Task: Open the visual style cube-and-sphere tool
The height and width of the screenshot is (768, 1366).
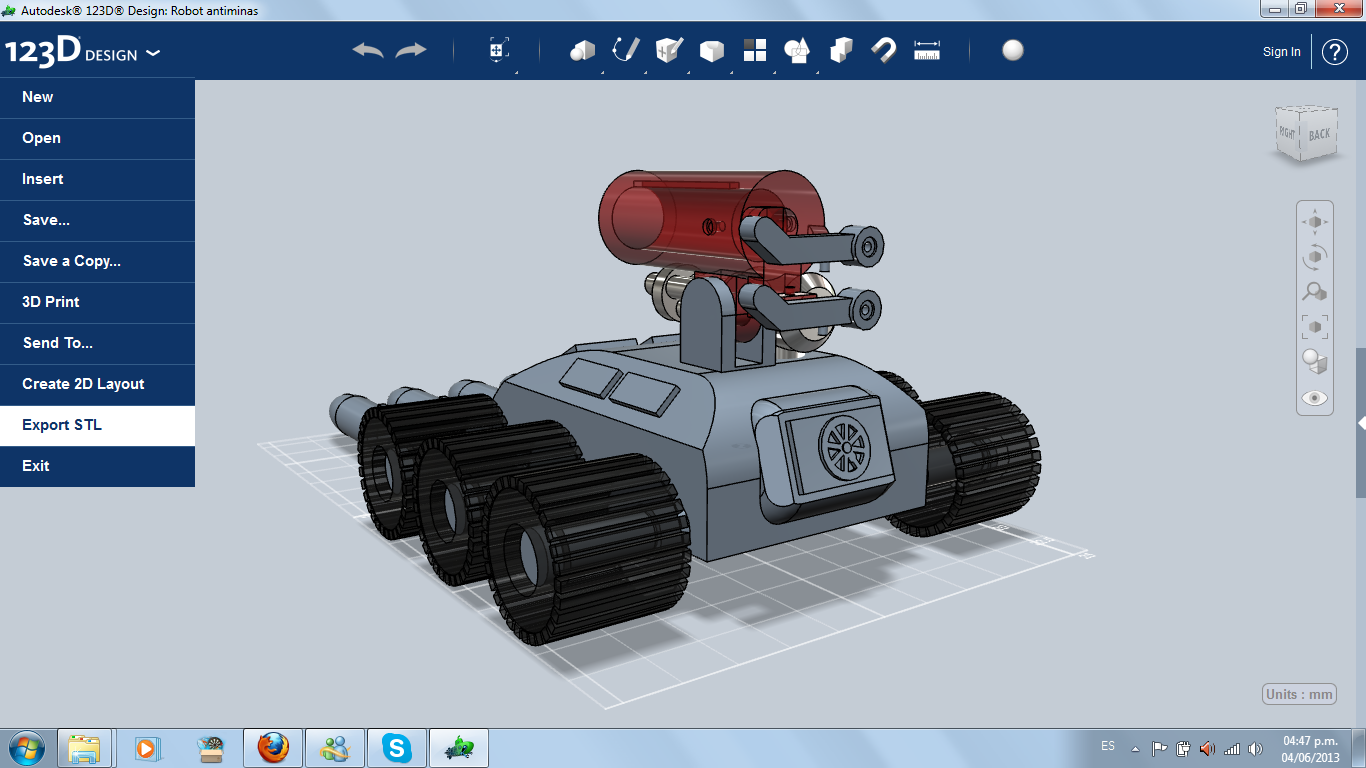Action: [1315, 362]
